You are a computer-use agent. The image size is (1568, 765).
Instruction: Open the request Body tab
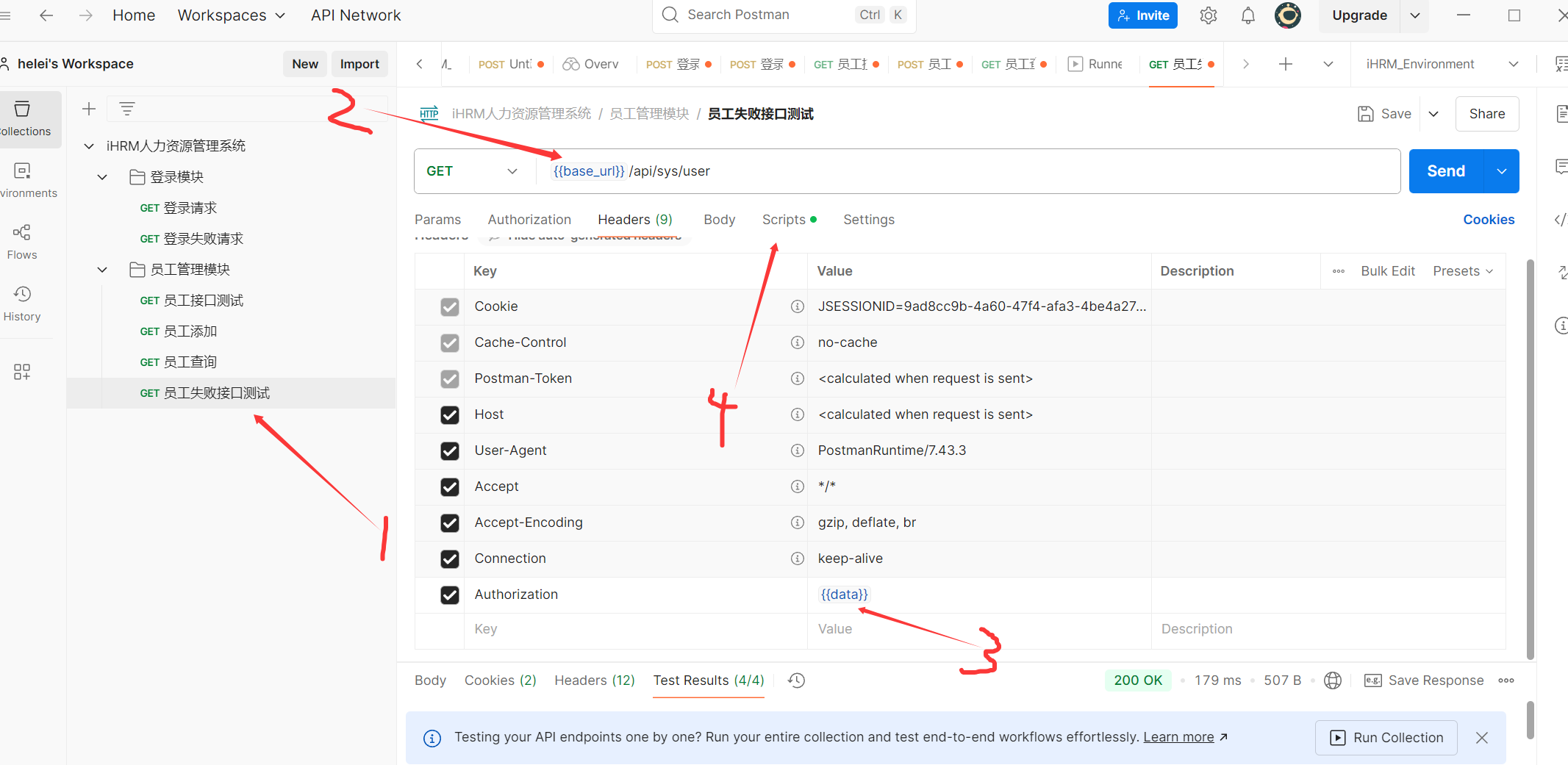(720, 220)
